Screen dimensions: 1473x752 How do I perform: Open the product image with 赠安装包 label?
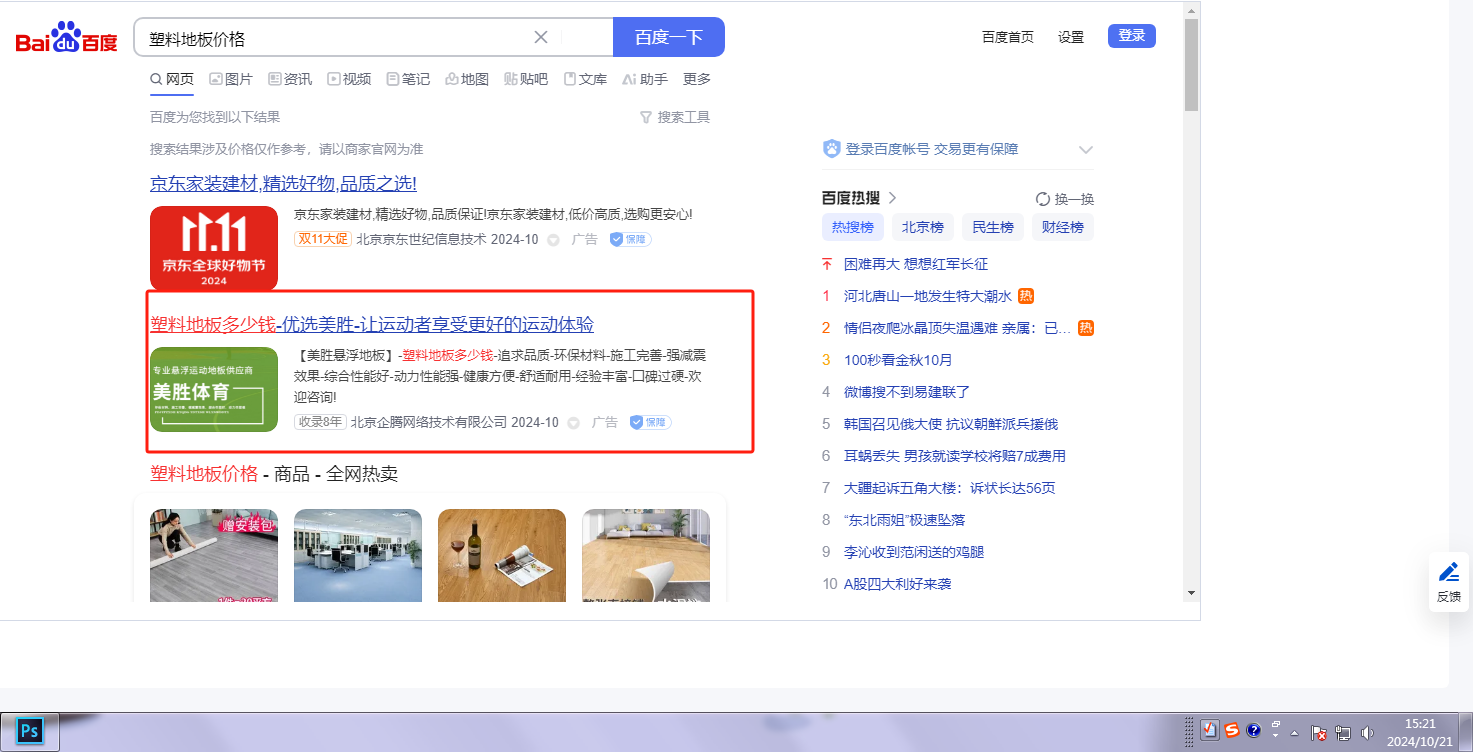click(214, 556)
